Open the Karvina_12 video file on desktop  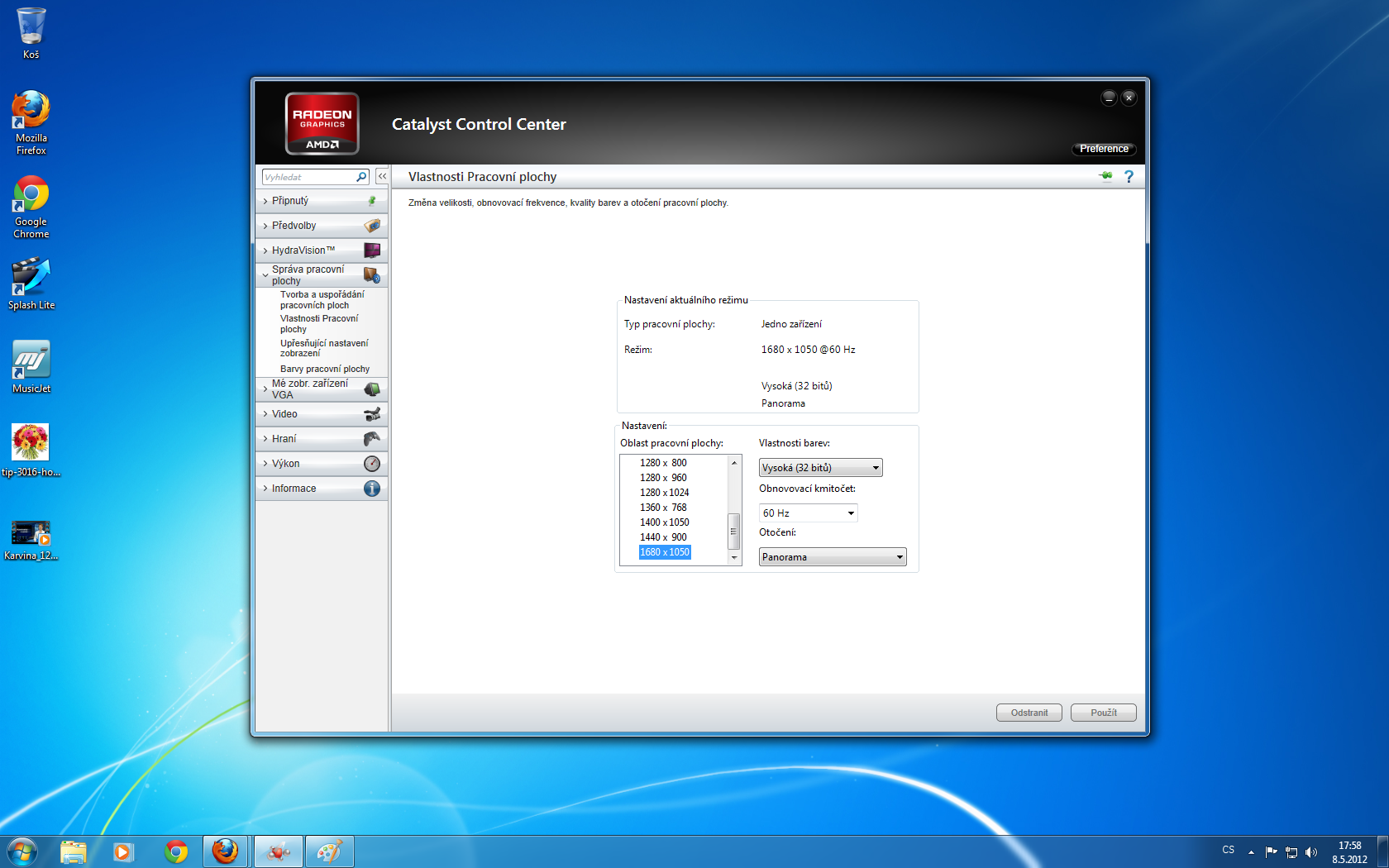(x=31, y=541)
